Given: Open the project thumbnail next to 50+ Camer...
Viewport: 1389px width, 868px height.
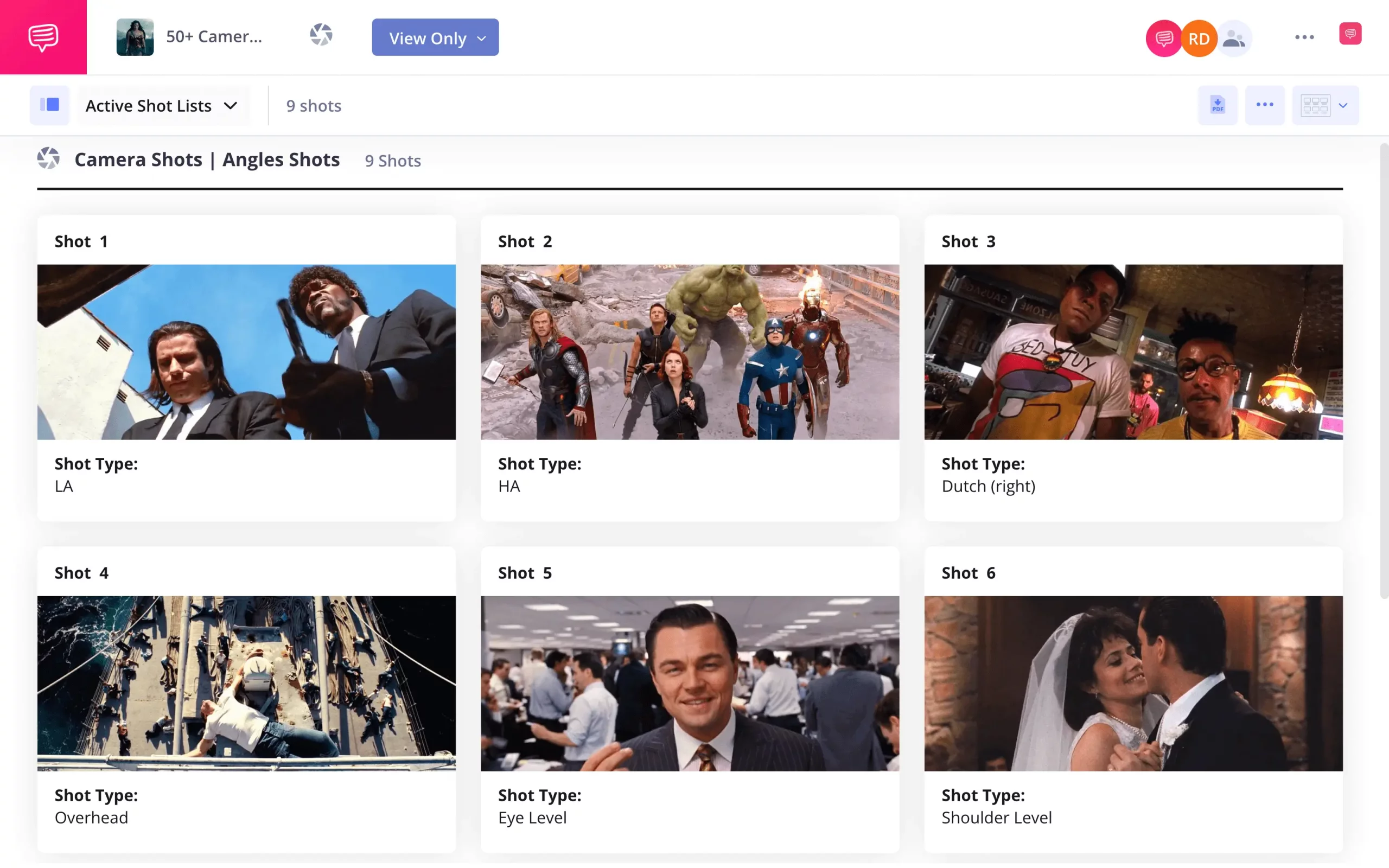Looking at the screenshot, I should click(x=135, y=37).
